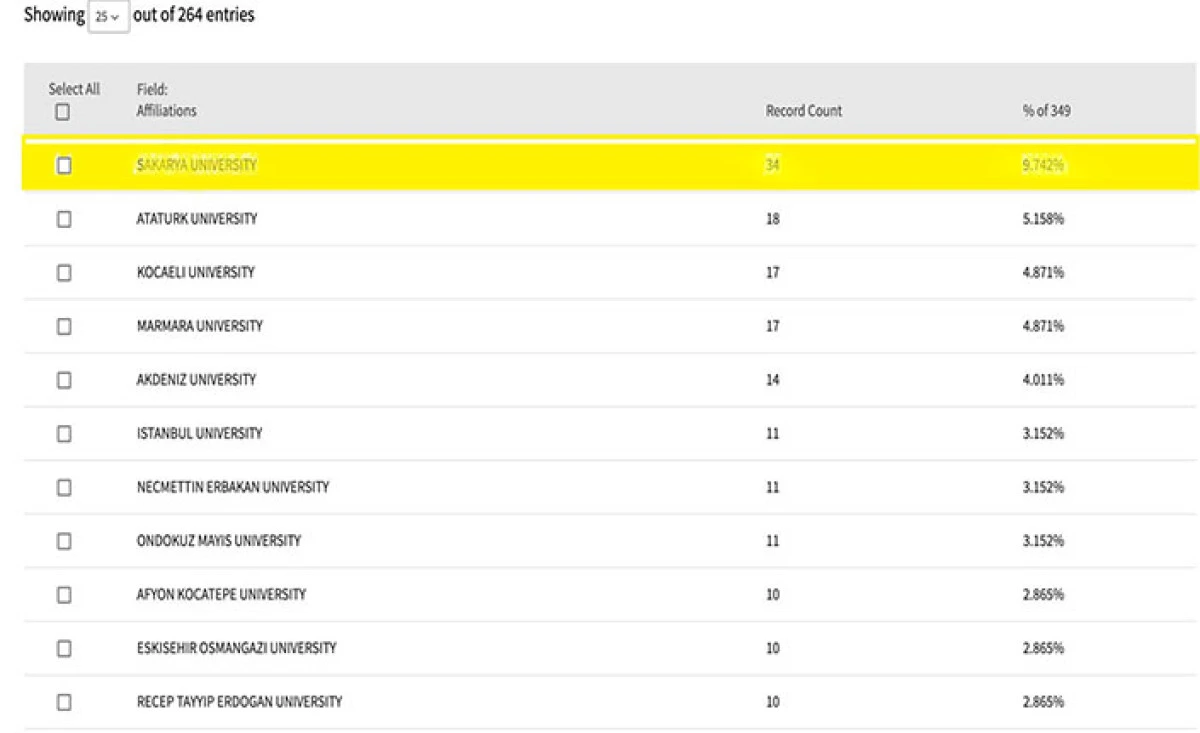Check the Ataturk University row checkbox
The image size is (1200, 733).
tap(64, 219)
